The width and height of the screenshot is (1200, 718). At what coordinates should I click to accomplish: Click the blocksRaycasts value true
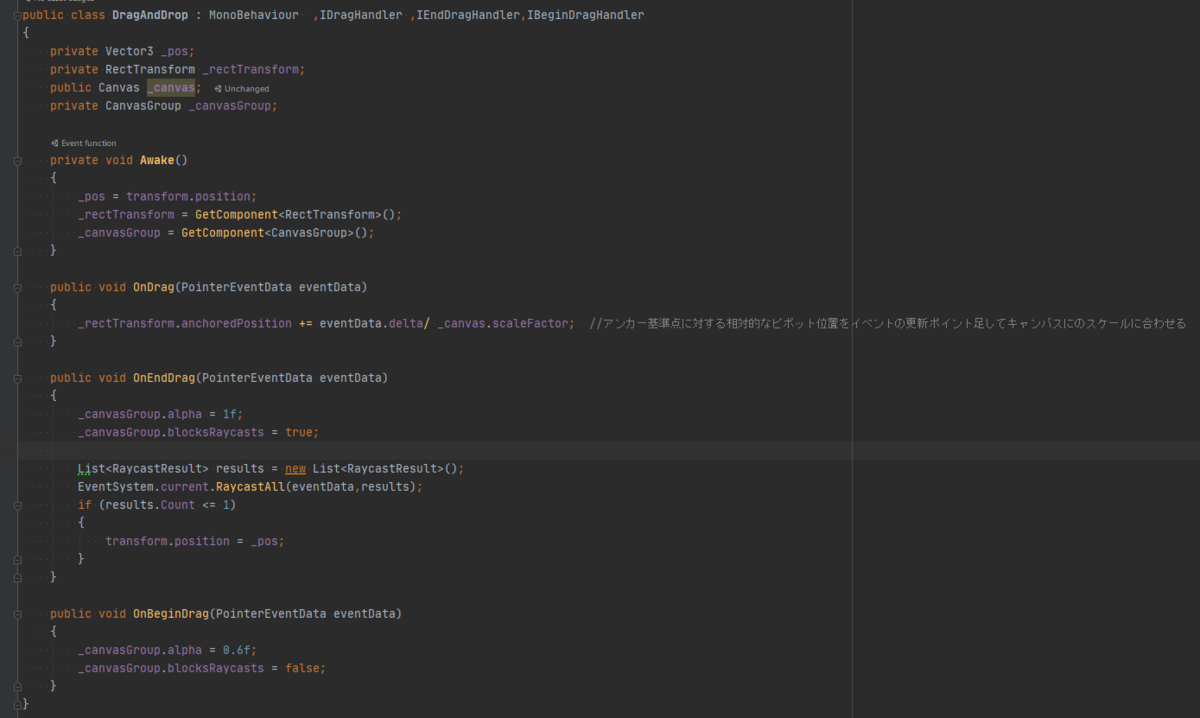pyautogui.click(x=298, y=432)
